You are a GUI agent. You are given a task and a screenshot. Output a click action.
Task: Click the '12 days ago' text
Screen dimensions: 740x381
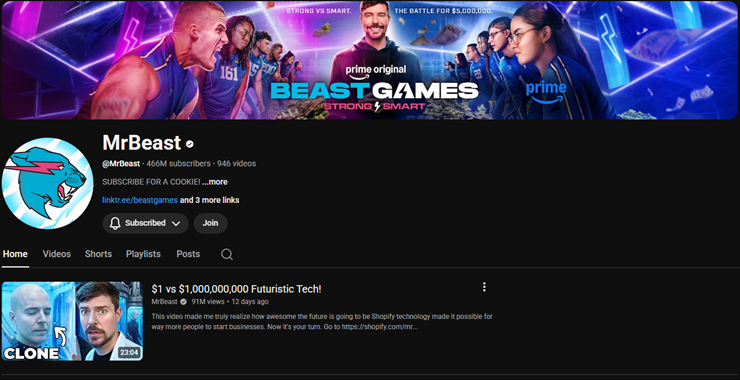[x=250, y=302]
